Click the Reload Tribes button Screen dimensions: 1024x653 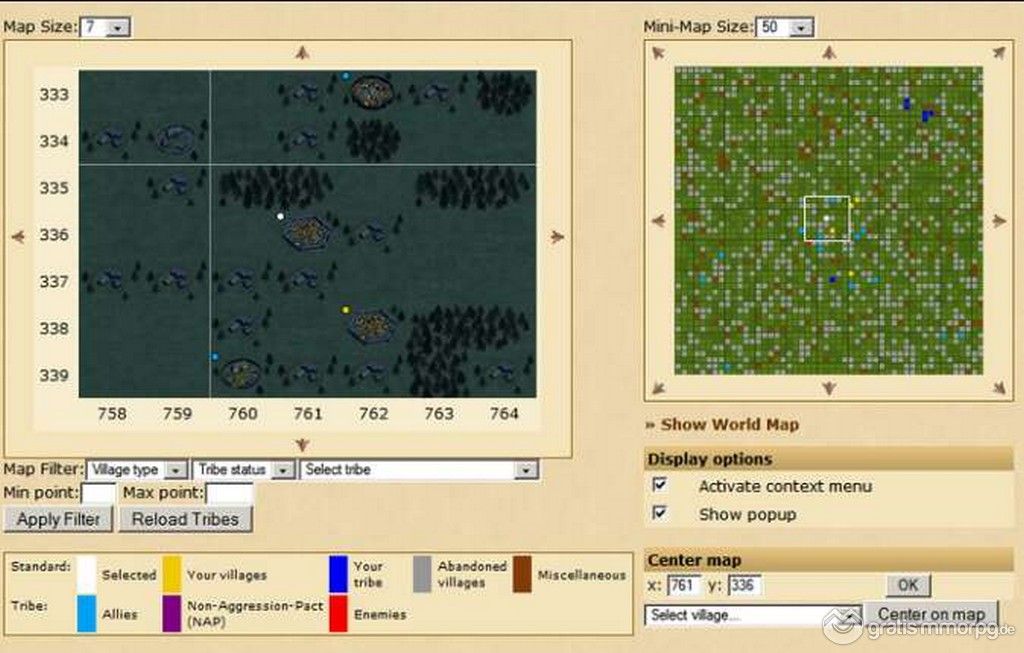(x=185, y=519)
